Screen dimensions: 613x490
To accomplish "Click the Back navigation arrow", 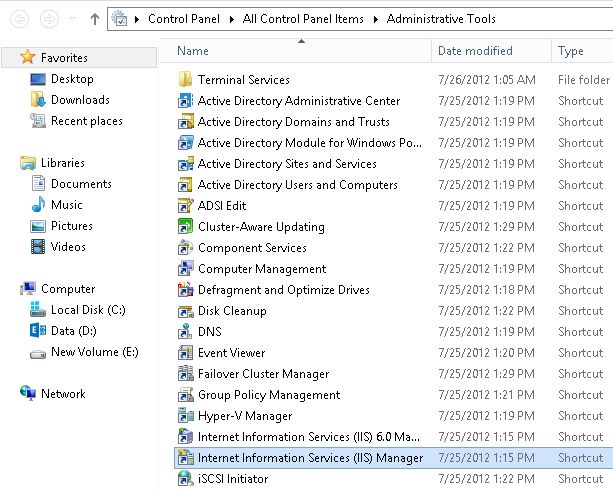I will (20, 19).
